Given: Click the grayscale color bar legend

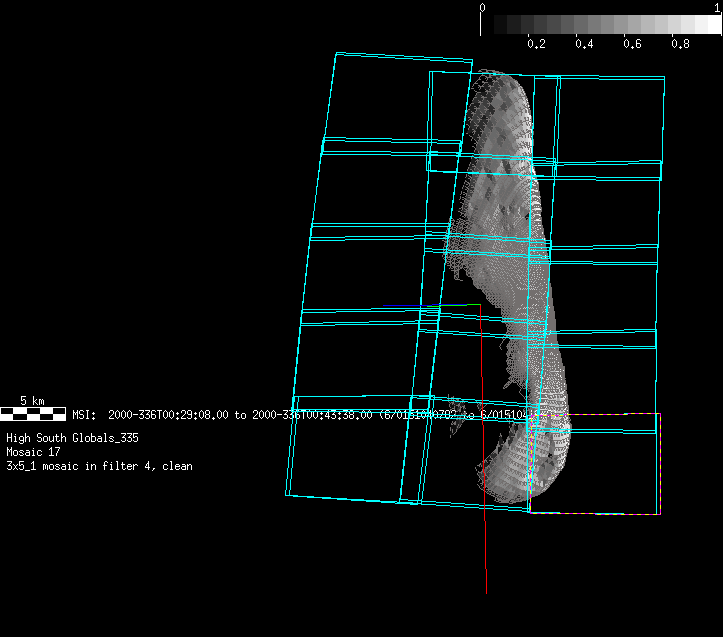Looking at the screenshot, I should (600, 25).
